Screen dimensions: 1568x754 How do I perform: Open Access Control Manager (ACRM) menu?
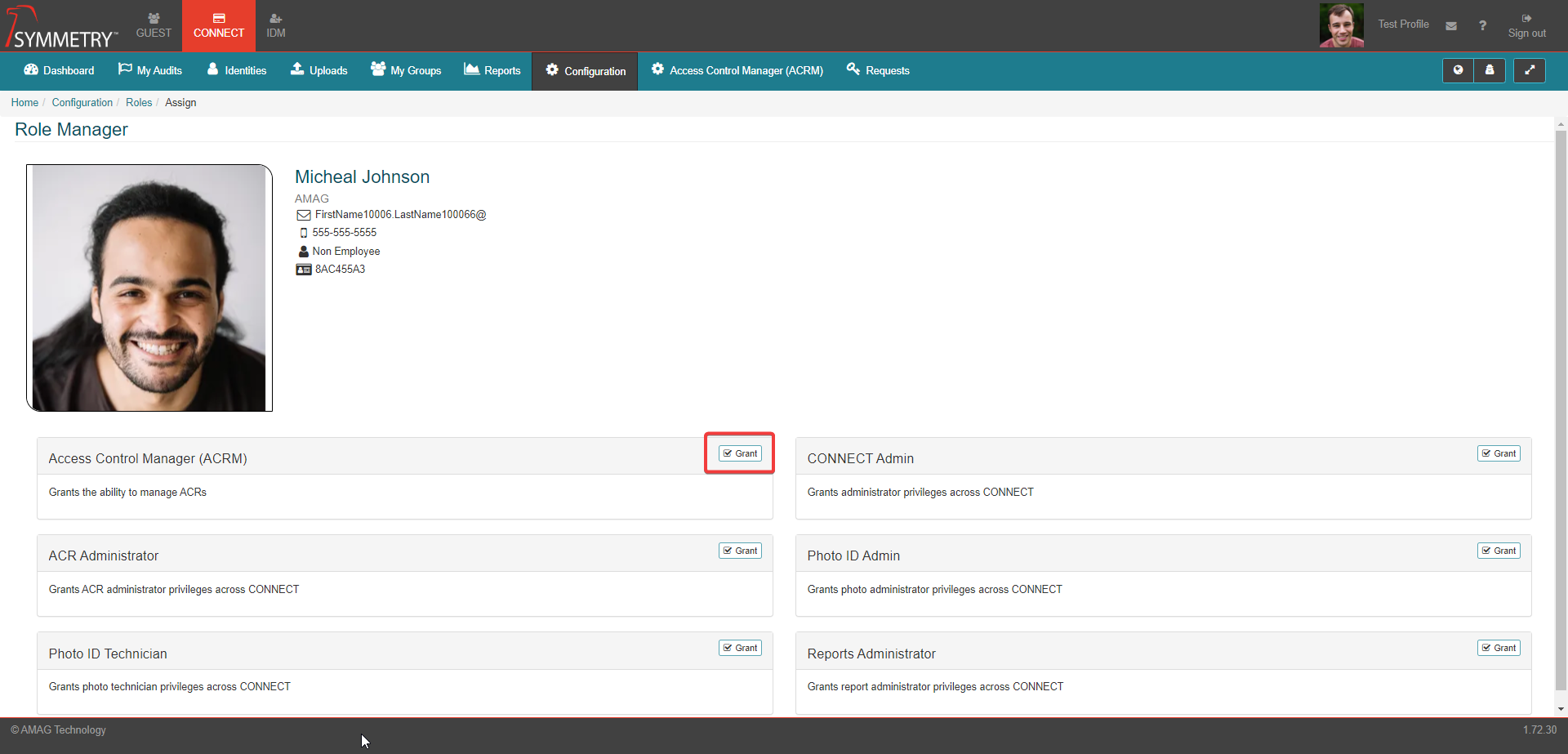(737, 70)
